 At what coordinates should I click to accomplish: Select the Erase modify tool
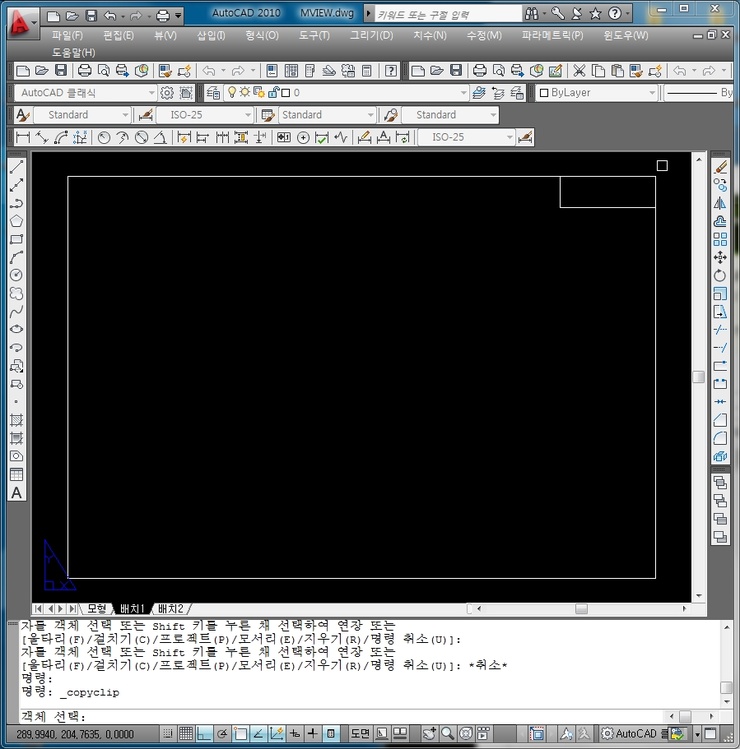(x=720, y=167)
